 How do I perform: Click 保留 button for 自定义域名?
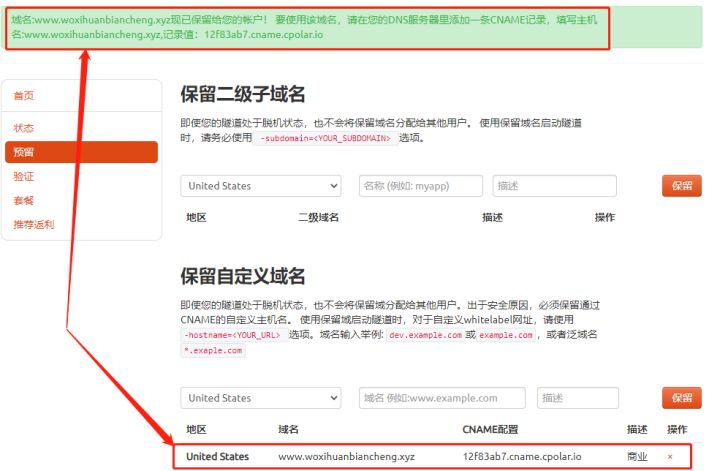point(682,398)
